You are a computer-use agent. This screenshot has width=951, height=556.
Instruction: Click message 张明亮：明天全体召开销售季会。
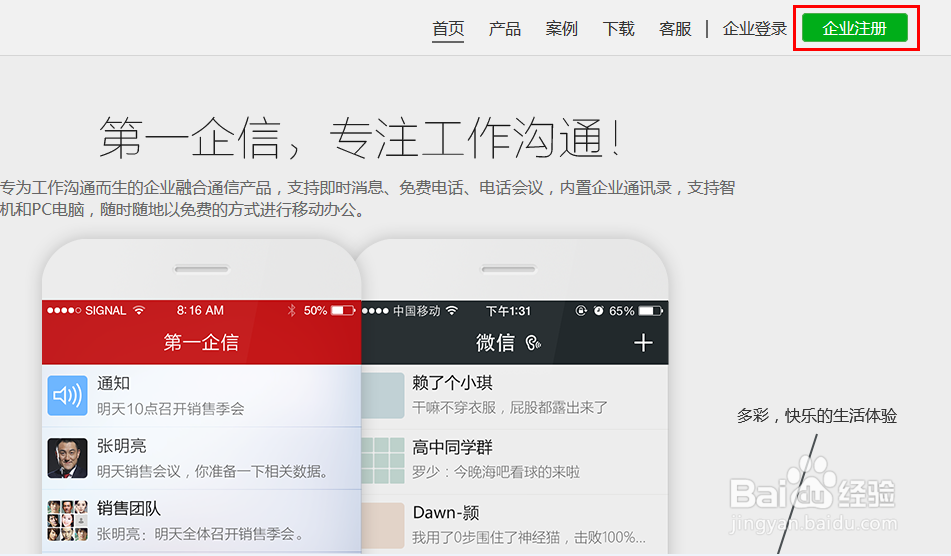pyautogui.click(x=200, y=534)
